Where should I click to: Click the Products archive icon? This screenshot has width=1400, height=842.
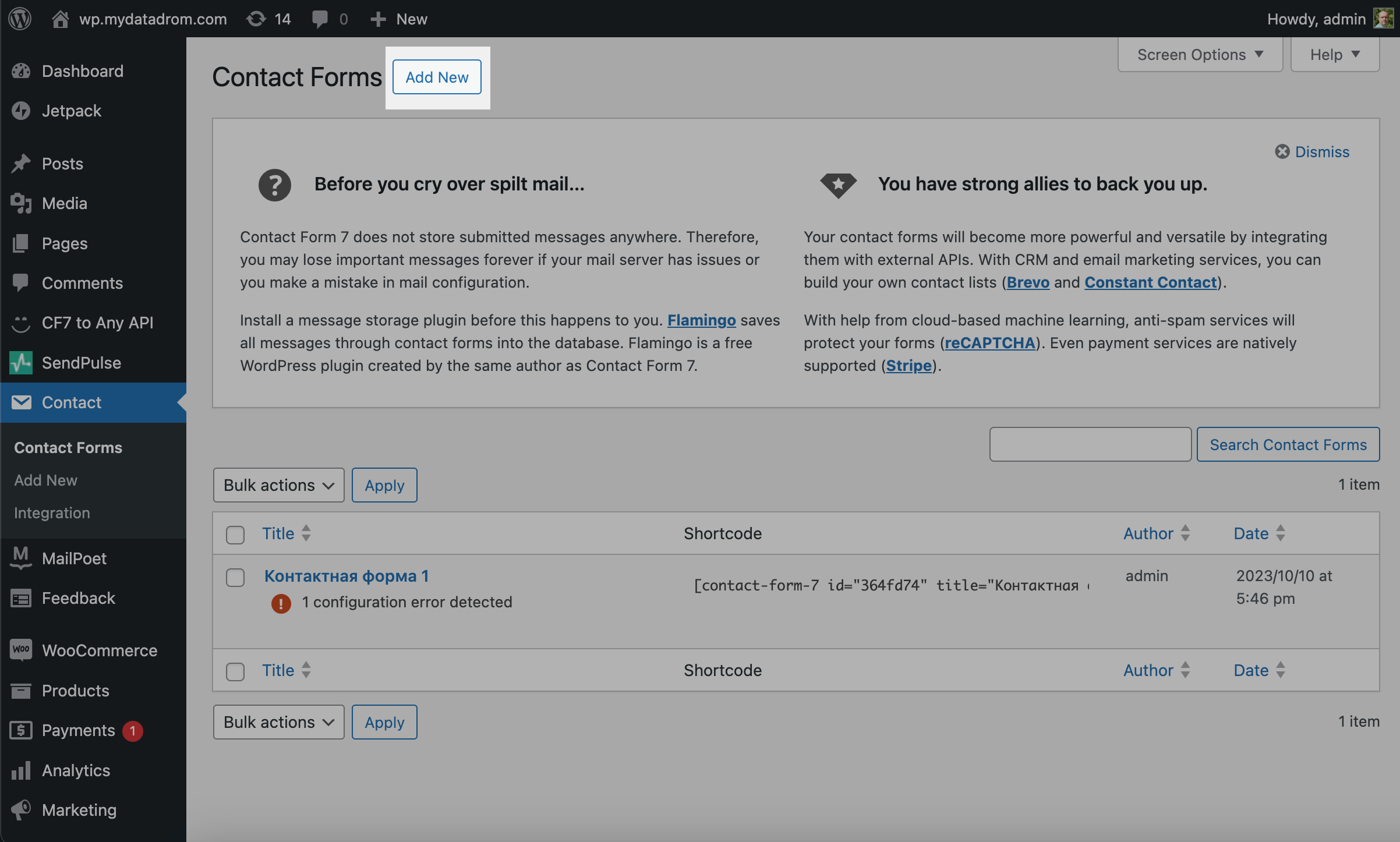21,691
